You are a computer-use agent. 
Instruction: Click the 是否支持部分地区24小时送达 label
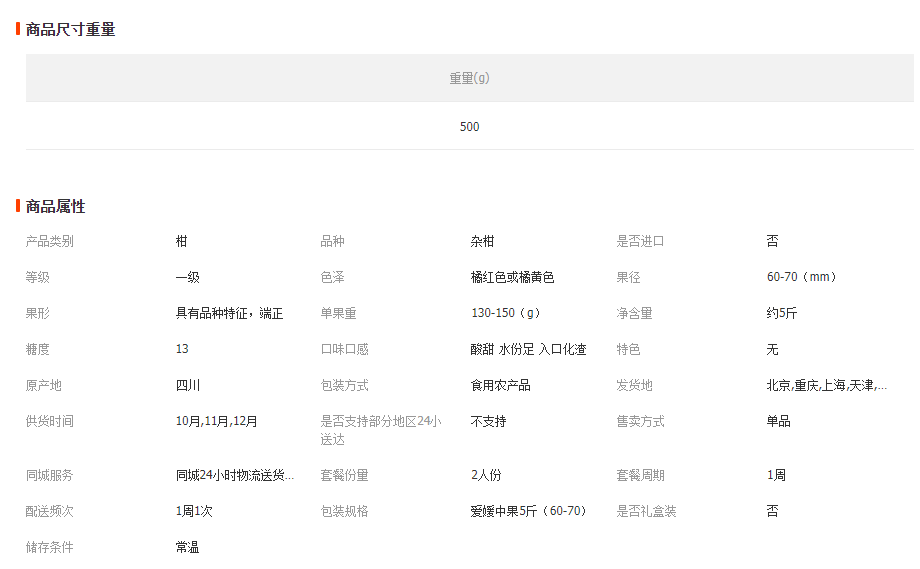point(380,430)
